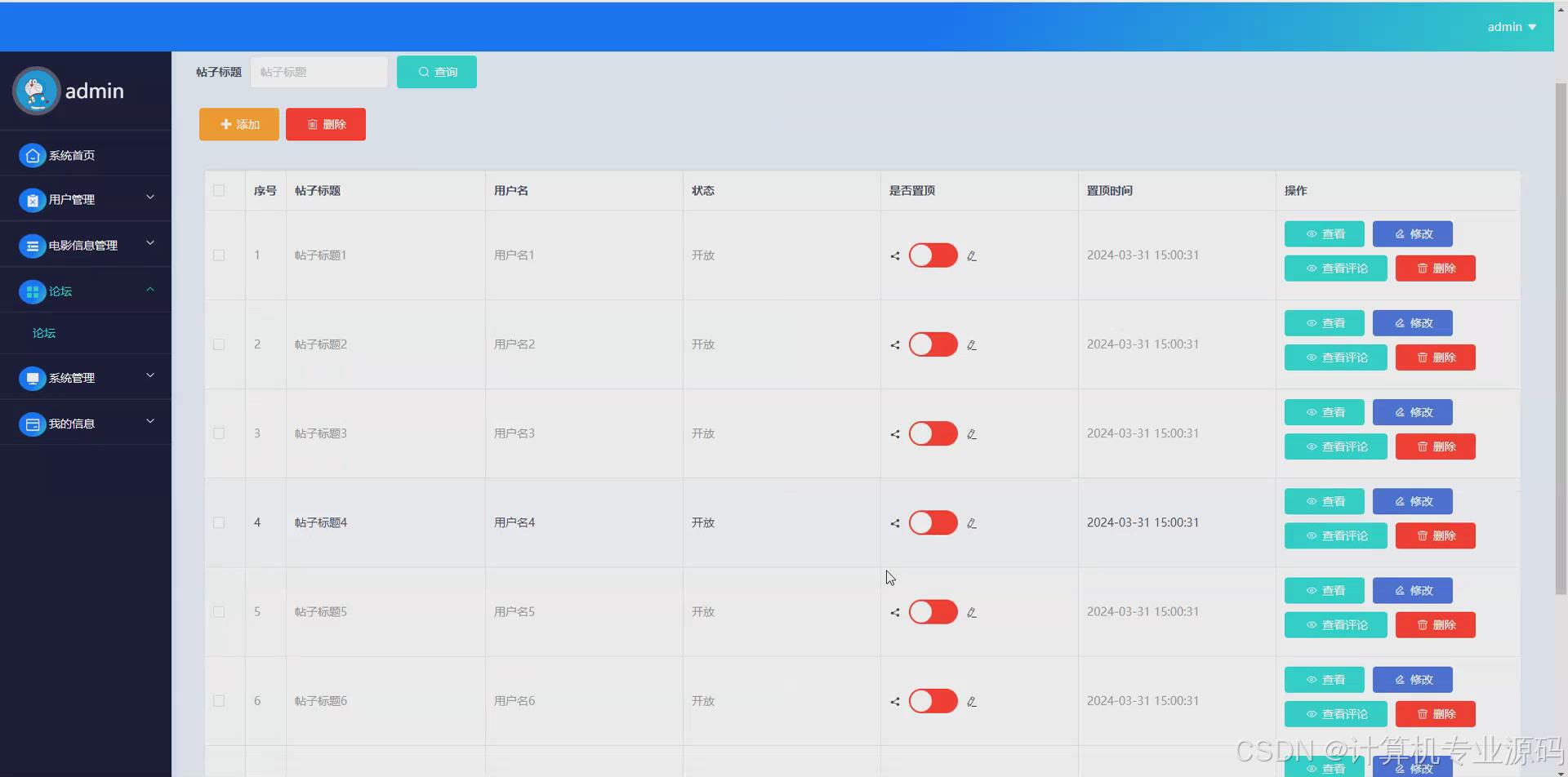Click 修改 for row 帖子标题5

tap(1413, 590)
